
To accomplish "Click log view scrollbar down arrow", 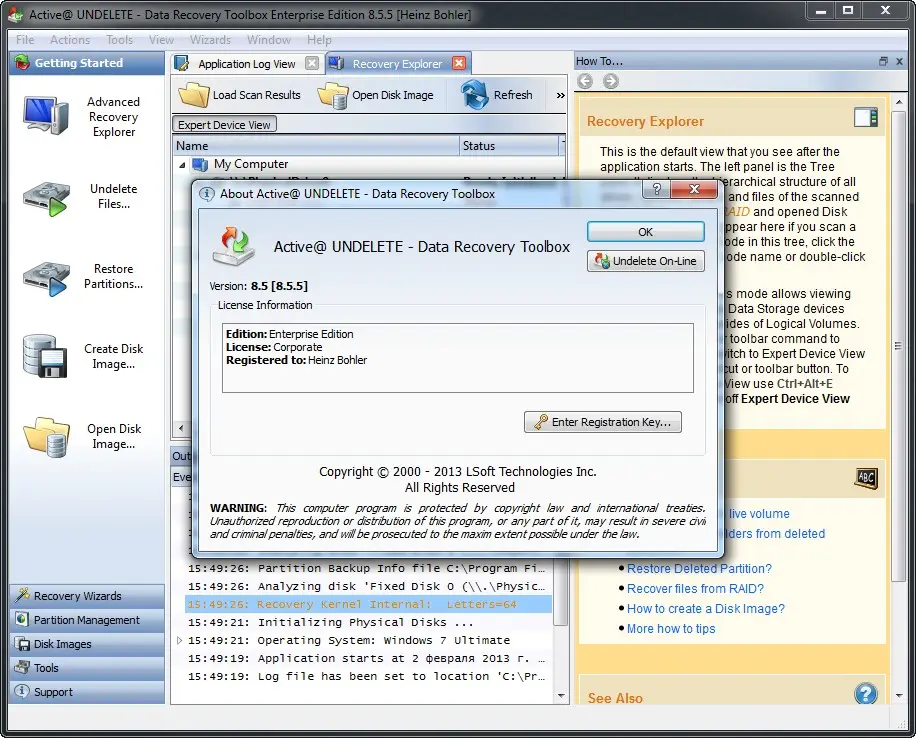I will click(561, 696).
